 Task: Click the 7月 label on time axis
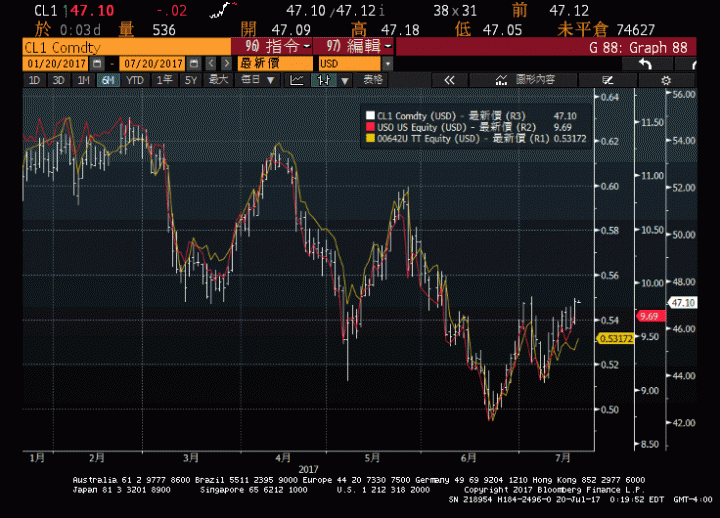click(x=562, y=457)
